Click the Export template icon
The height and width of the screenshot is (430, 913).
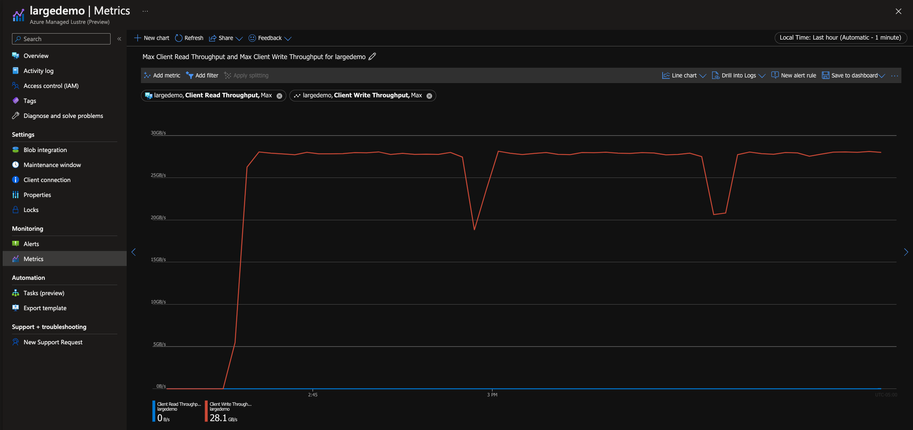tap(16, 308)
